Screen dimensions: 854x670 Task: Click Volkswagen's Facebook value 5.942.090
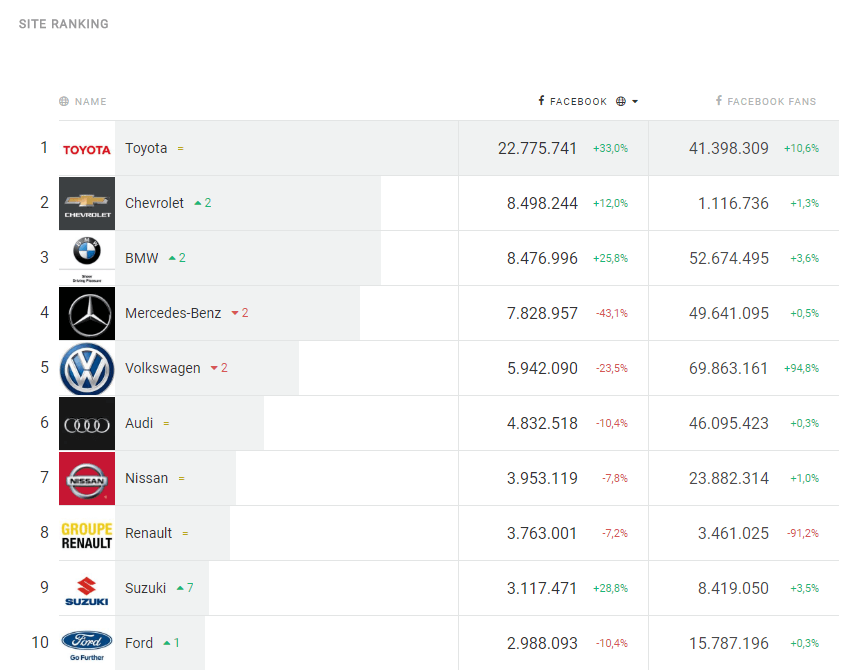[542, 368]
